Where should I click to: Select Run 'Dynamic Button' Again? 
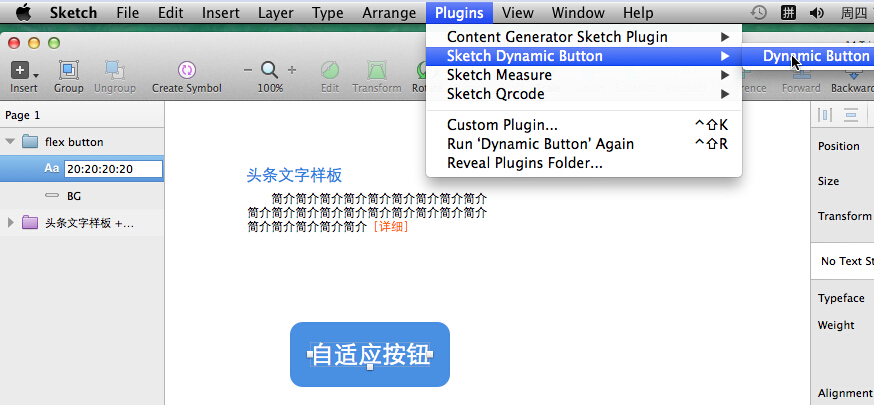(540, 143)
